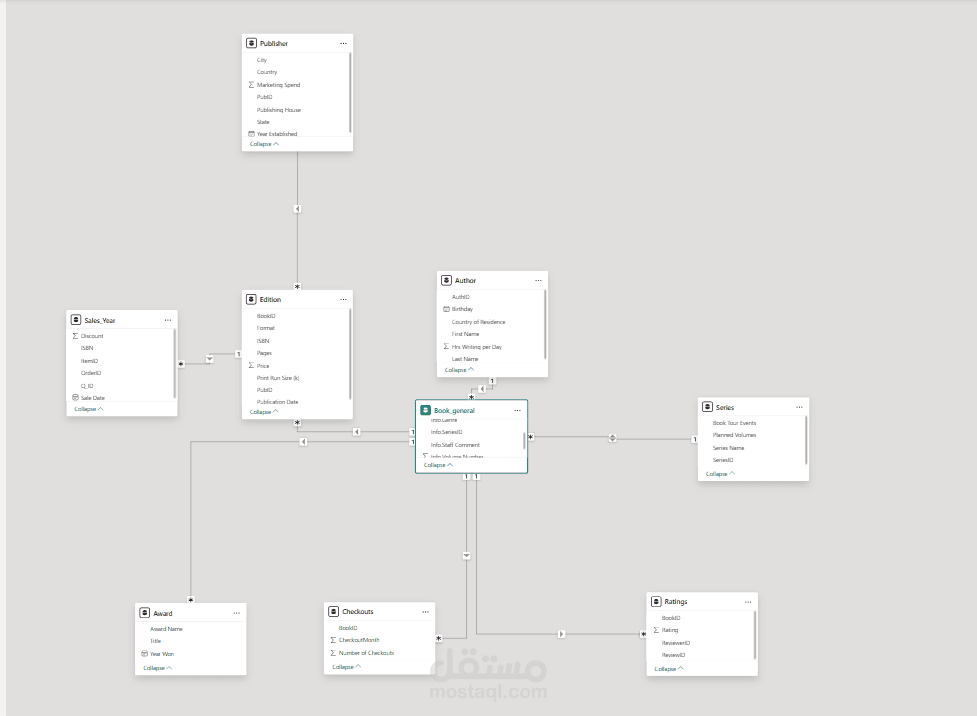This screenshot has width=977, height=716.
Task: Click the Edition table icon
Action: (251, 299)
